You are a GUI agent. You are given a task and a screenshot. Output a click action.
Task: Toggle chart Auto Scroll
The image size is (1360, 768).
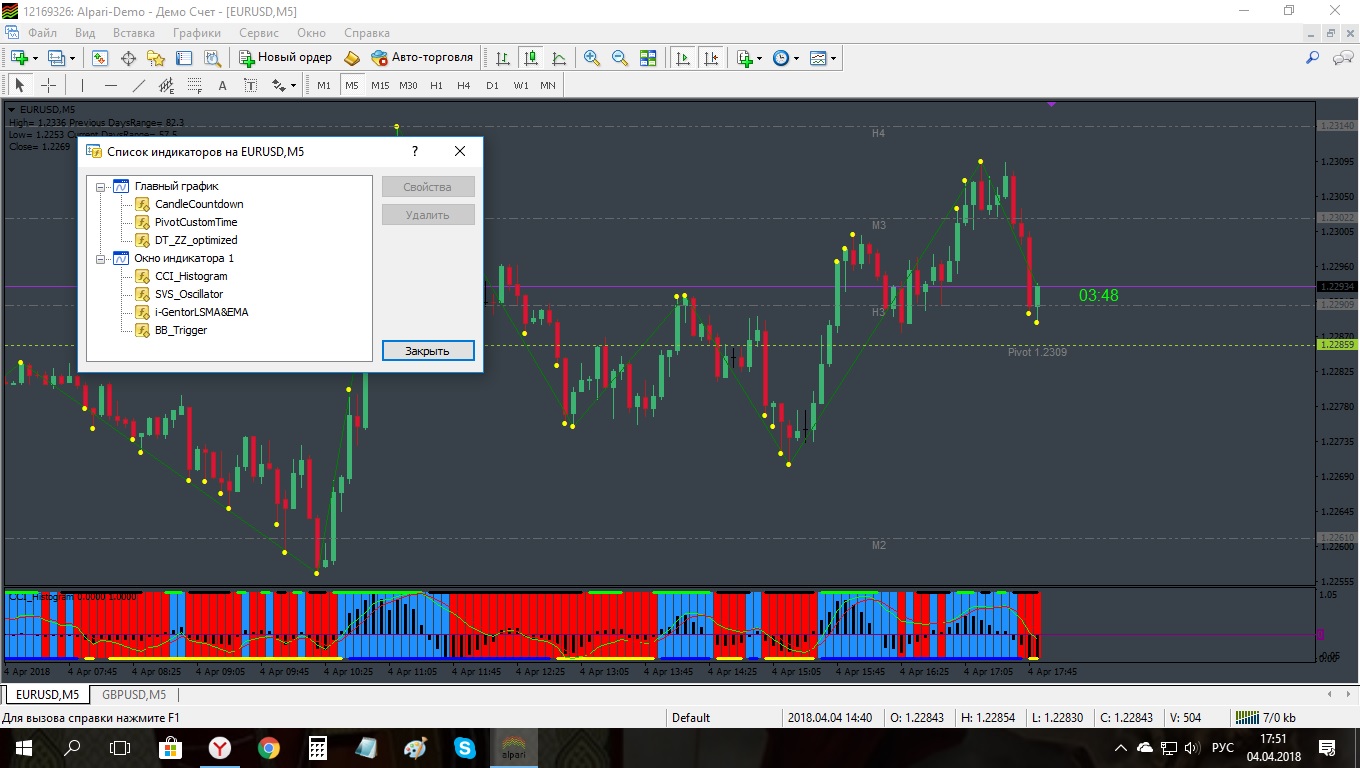tap(683, 58)
